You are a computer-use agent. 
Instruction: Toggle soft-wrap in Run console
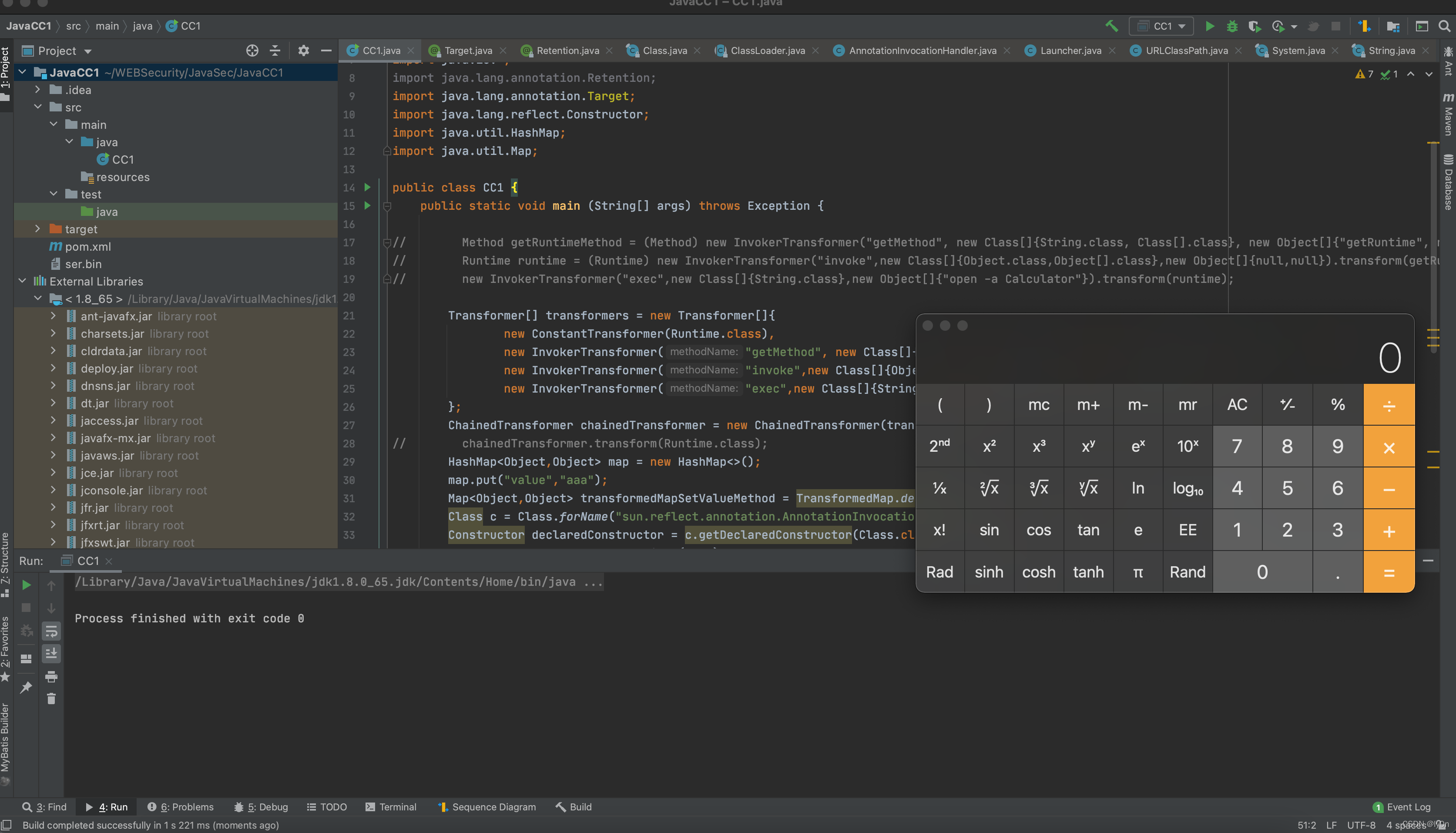tap(51, 631)
